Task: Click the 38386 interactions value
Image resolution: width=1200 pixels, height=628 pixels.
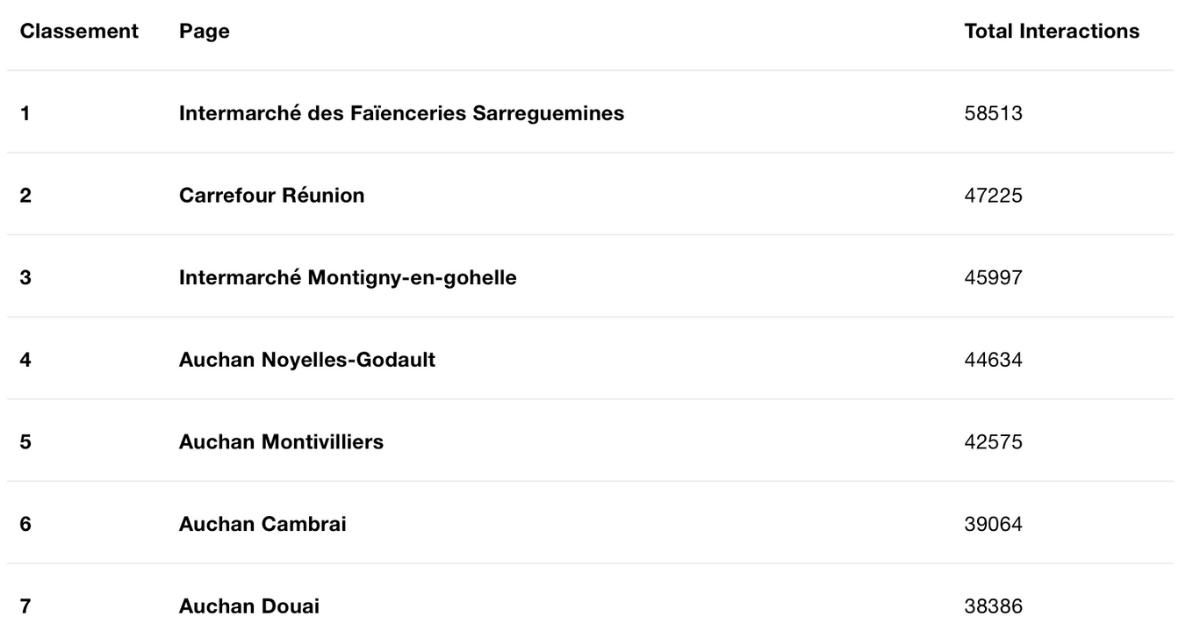Action: [x=993, y=605]
